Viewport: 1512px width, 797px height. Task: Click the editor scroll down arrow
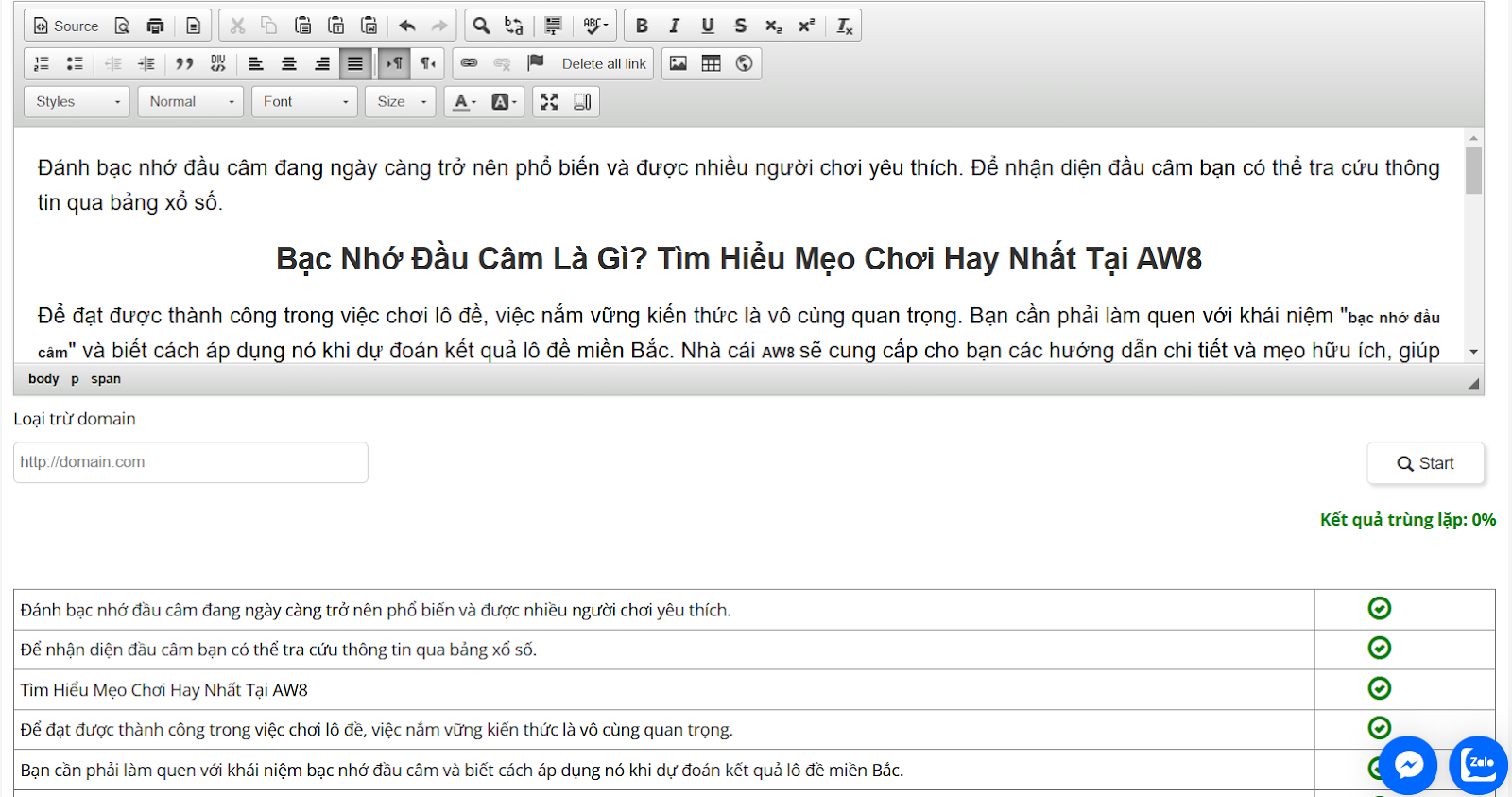point(1473,352)
